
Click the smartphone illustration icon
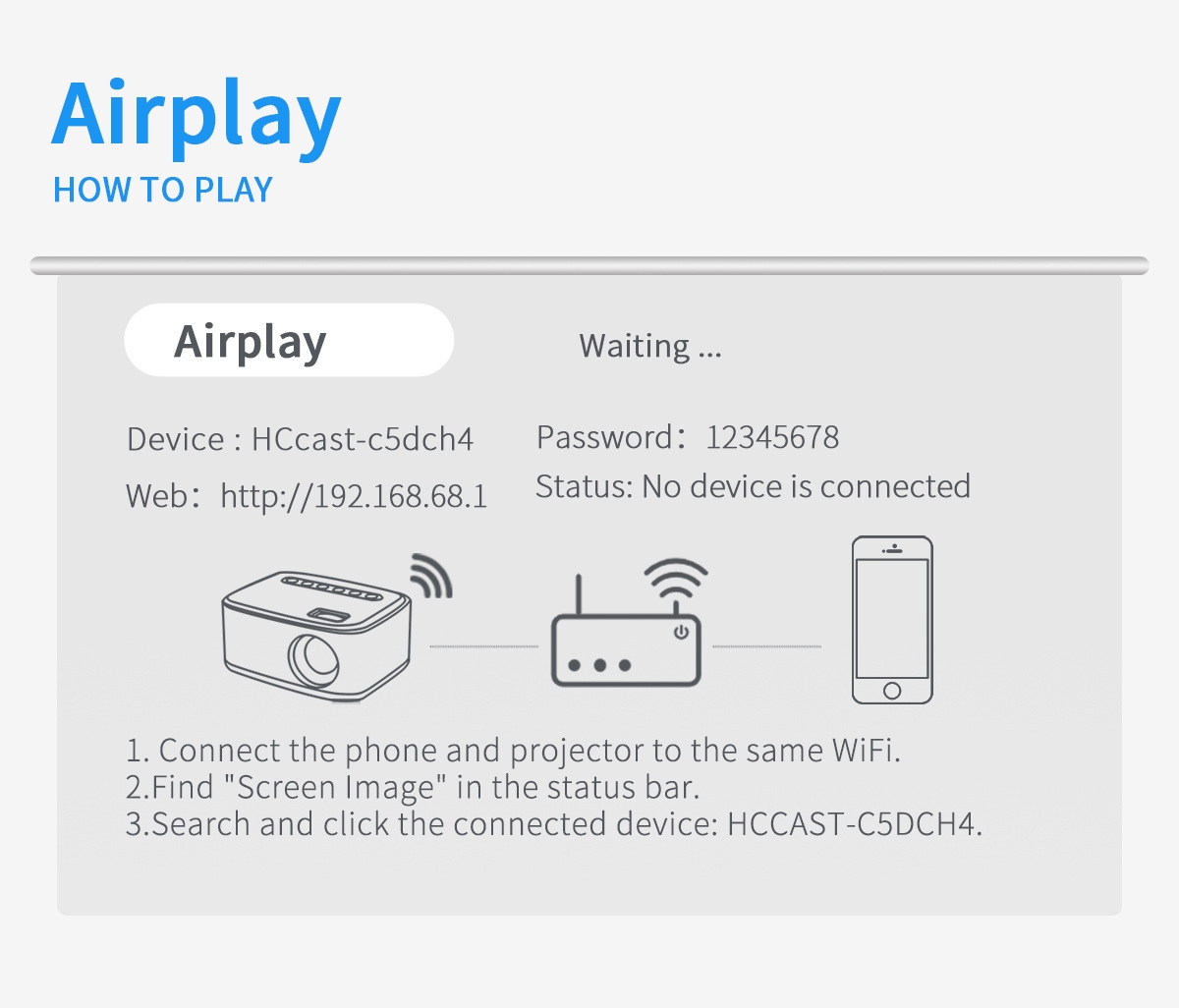click(x=891, y=620)
